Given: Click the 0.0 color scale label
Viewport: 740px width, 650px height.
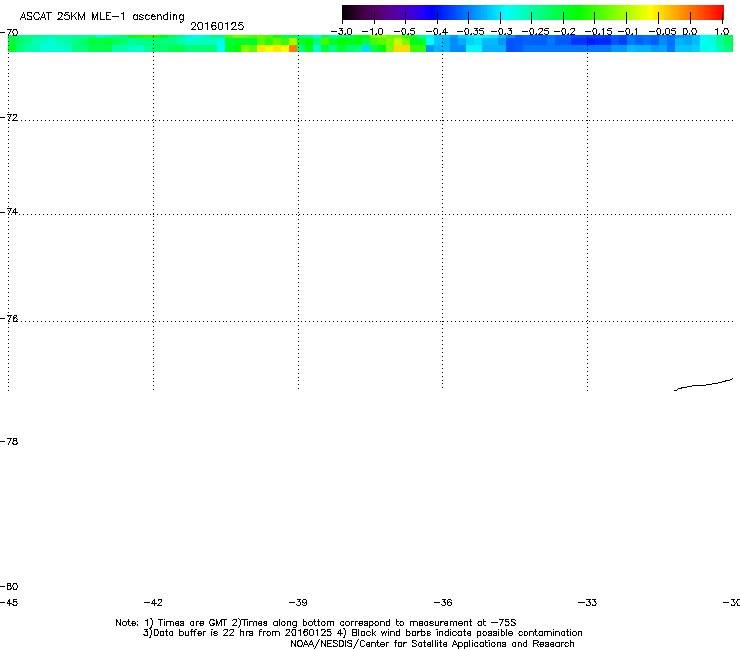Looking at the screenshot, I should tap(690, 32).
